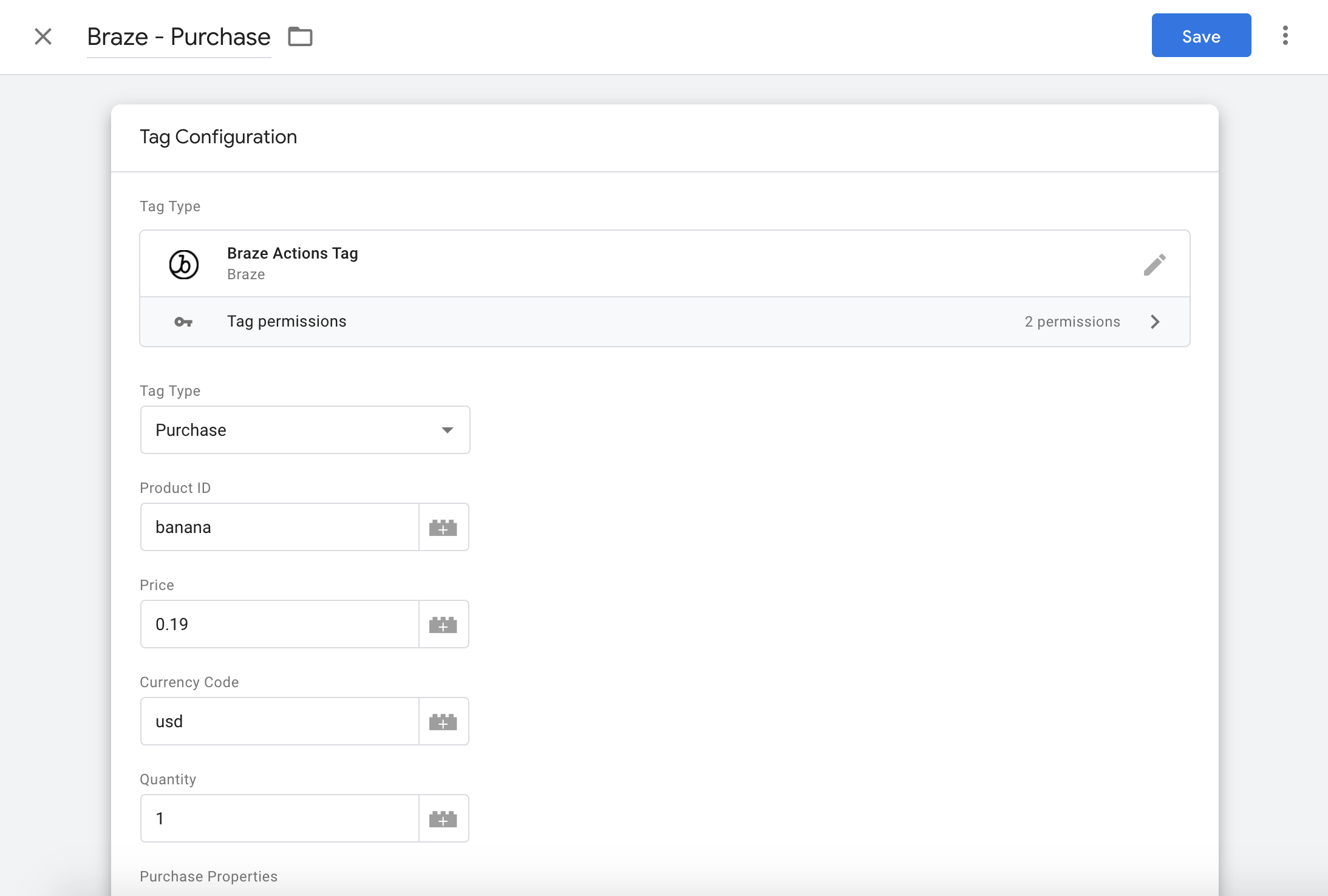Click the Braze logo icon
The image size is (1328, 896).
(183, 264)
